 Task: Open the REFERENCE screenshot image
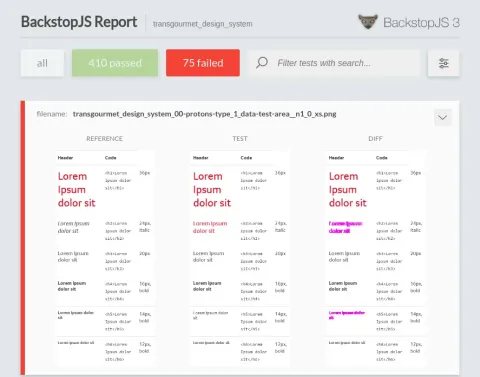pos(105,258)
